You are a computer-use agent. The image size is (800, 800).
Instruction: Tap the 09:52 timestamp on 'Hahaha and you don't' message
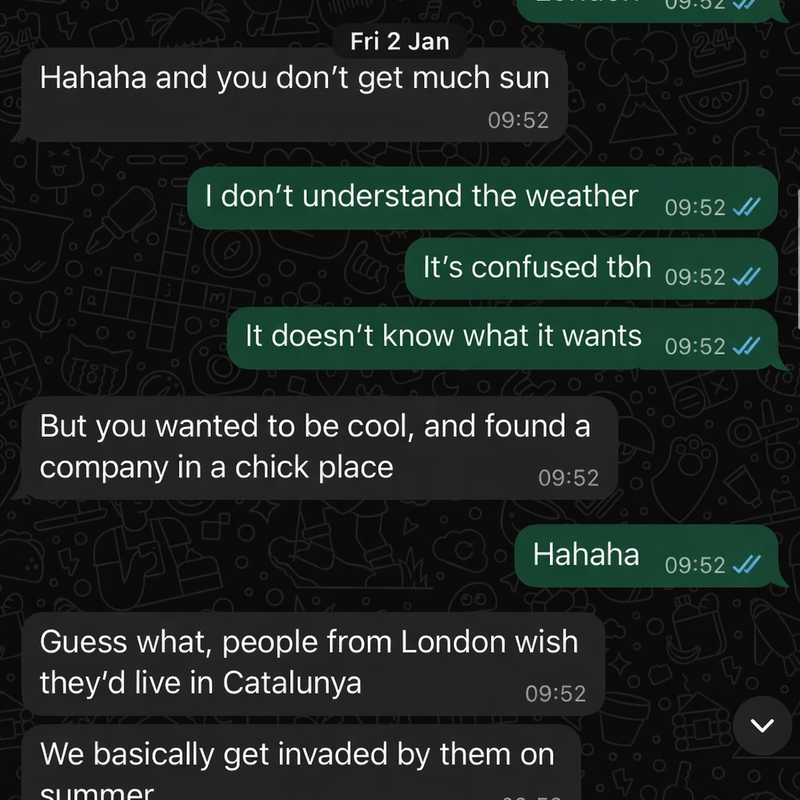(x=518, y=120)
